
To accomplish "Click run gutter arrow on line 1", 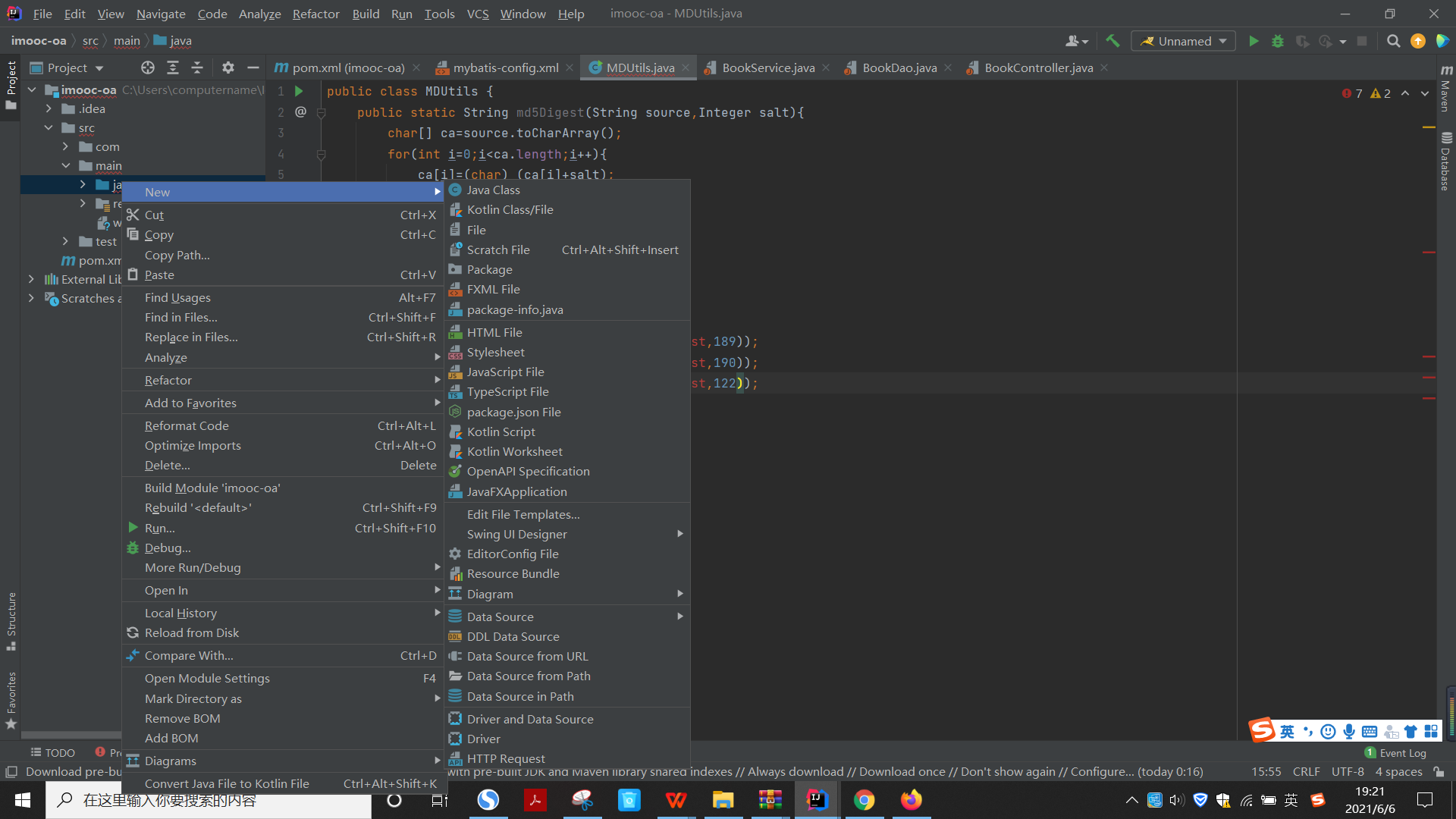I will (x=299, y=91).
